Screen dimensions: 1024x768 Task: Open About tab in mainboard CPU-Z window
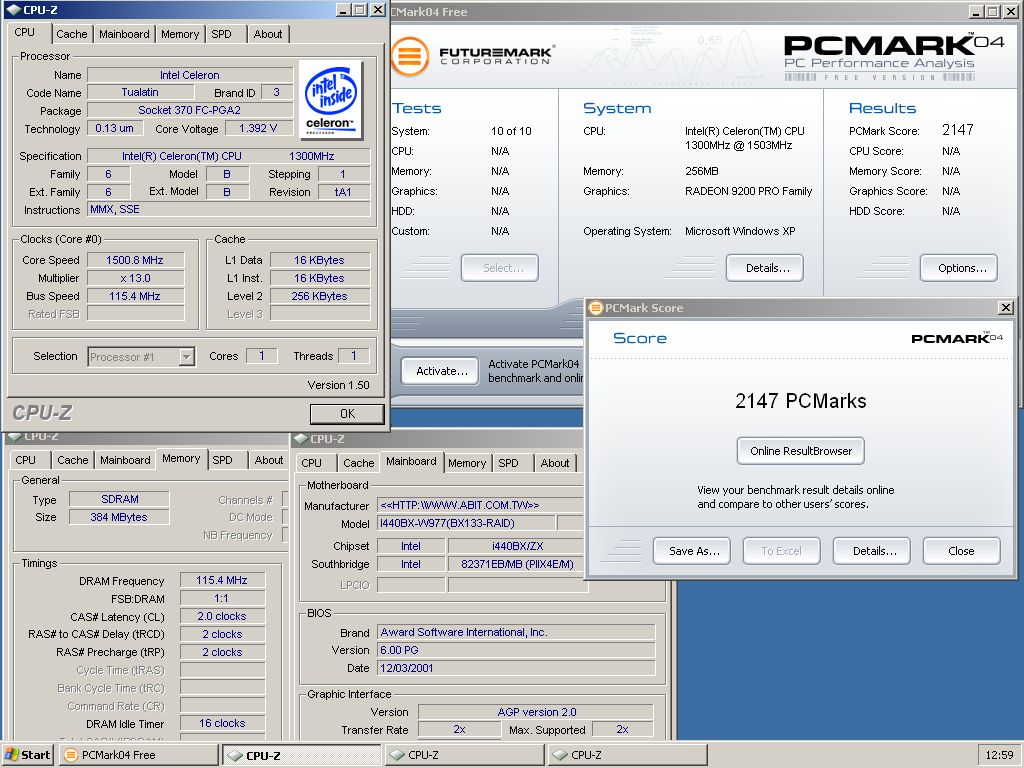pos(554,462)
